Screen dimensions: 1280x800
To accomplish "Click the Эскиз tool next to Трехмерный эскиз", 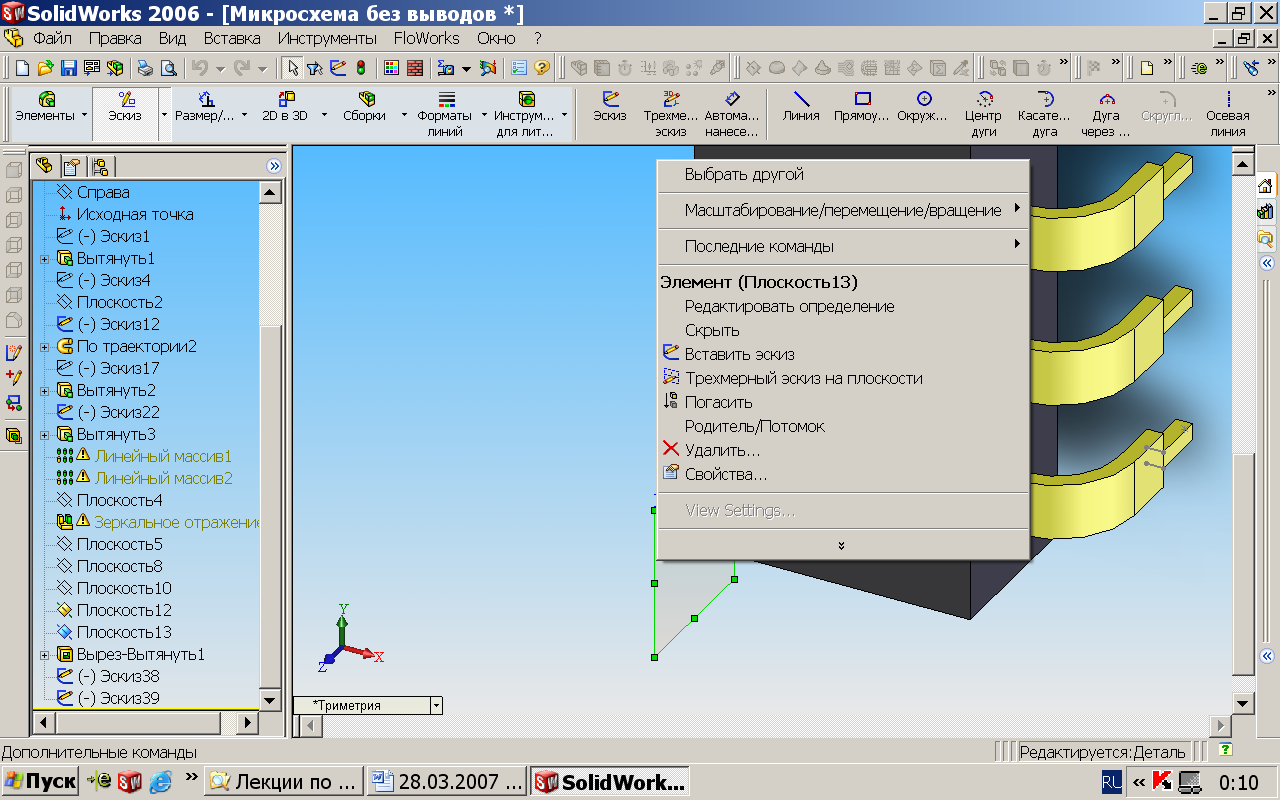I will tap(610, 106).
